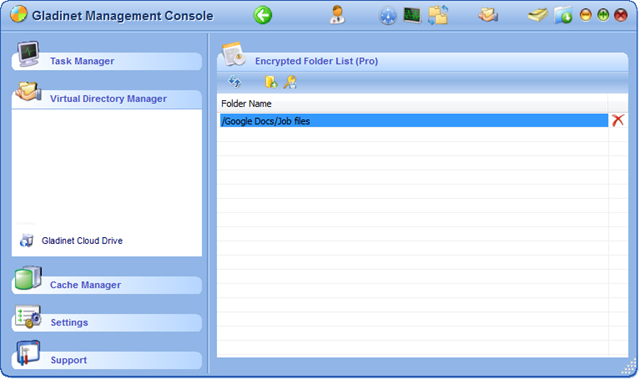
Task: Click the refresh arrows icon in the folder list toolbar
Action: click(x=235, y=82)
